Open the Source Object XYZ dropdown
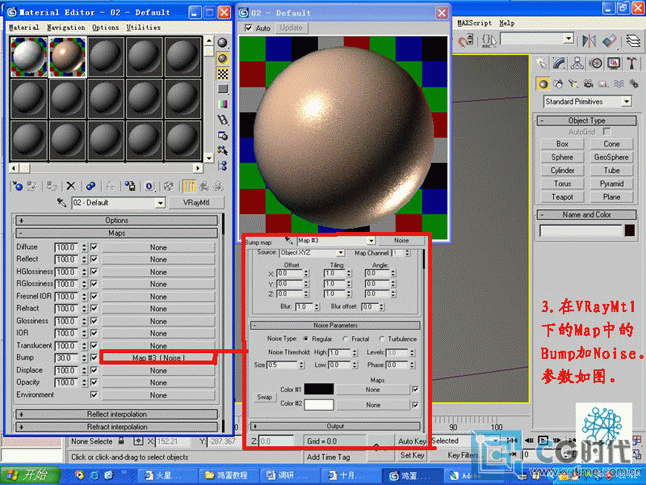Image resolution: width=646 pixels, height=485 pixels. [340, 253]
